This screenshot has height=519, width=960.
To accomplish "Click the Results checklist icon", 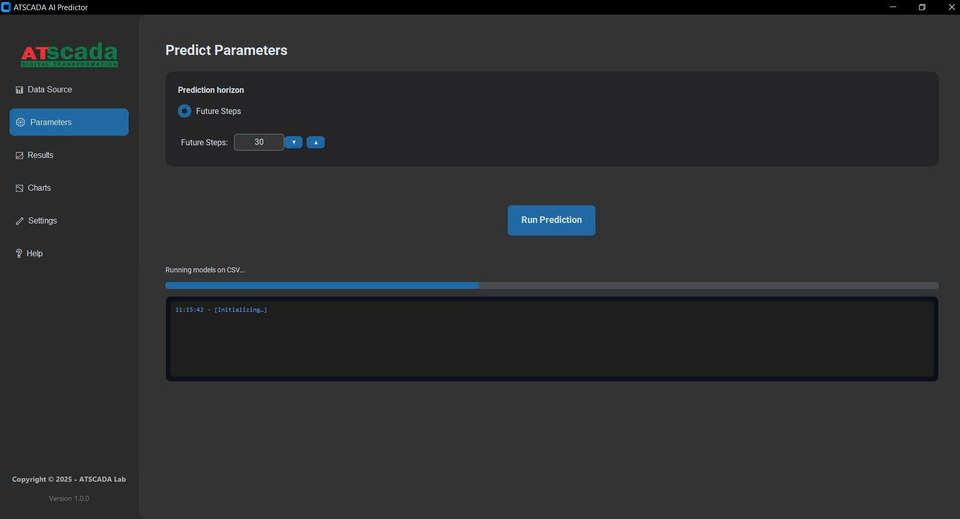I will [x=19, y=155].
